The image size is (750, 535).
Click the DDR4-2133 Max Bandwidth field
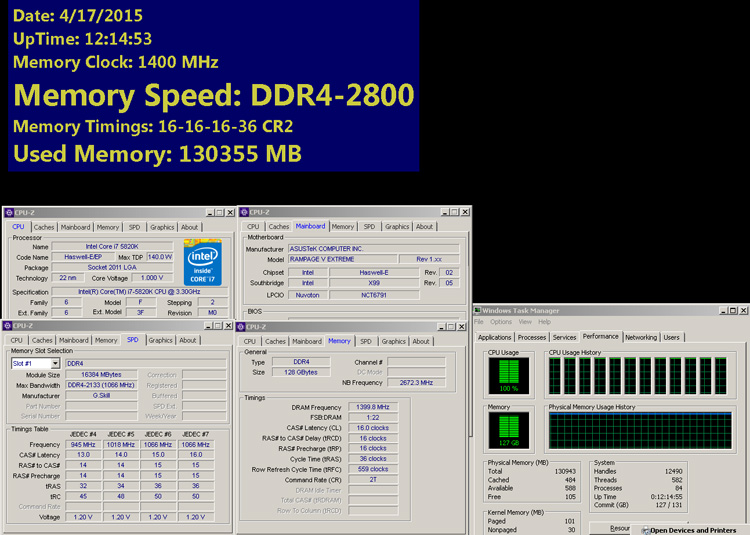pyautogui.click(x=101, y=385)
